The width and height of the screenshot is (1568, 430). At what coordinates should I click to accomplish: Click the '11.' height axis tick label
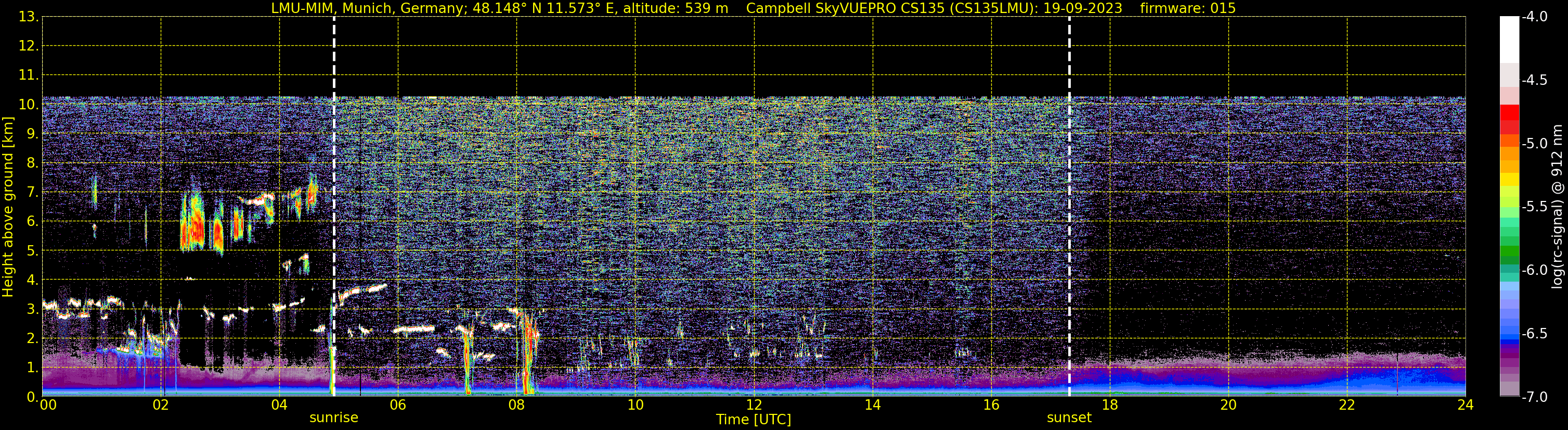28,75
